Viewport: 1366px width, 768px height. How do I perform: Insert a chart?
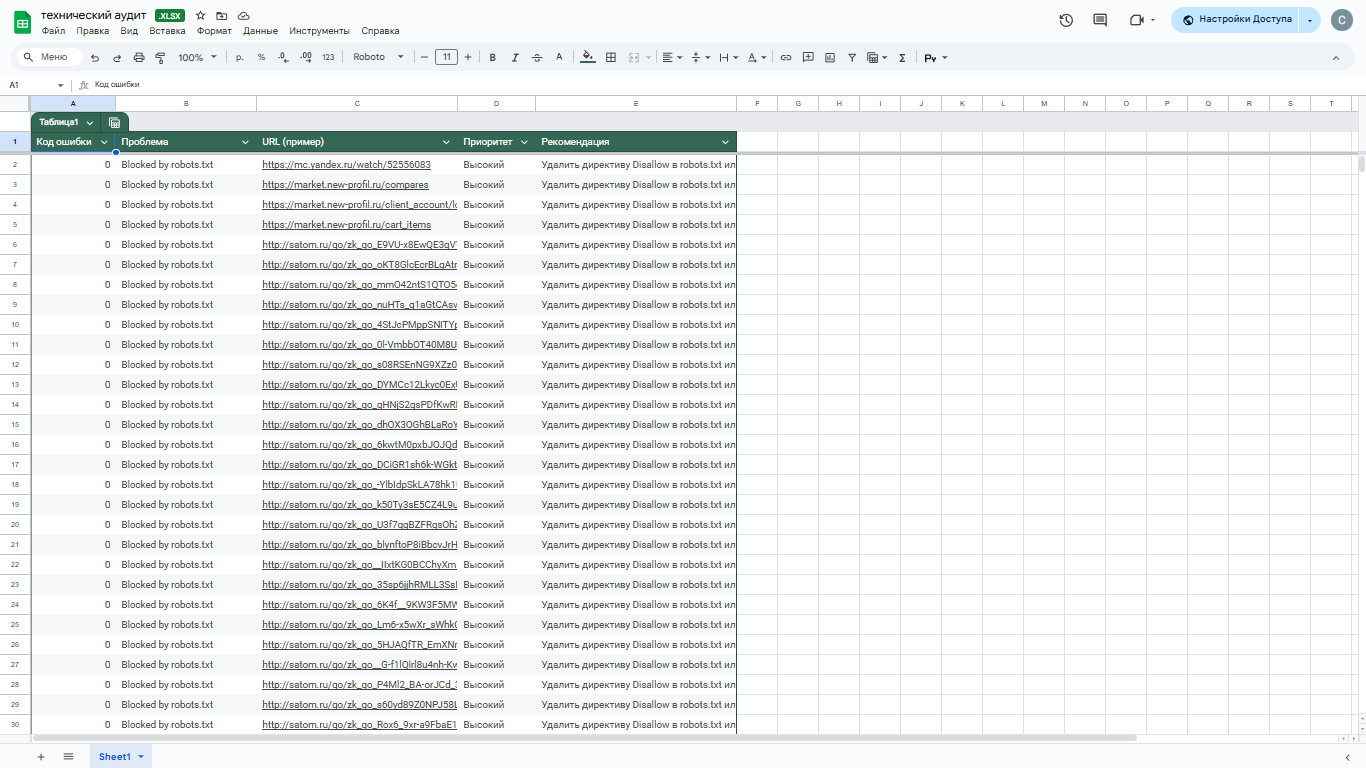(830, 58)
